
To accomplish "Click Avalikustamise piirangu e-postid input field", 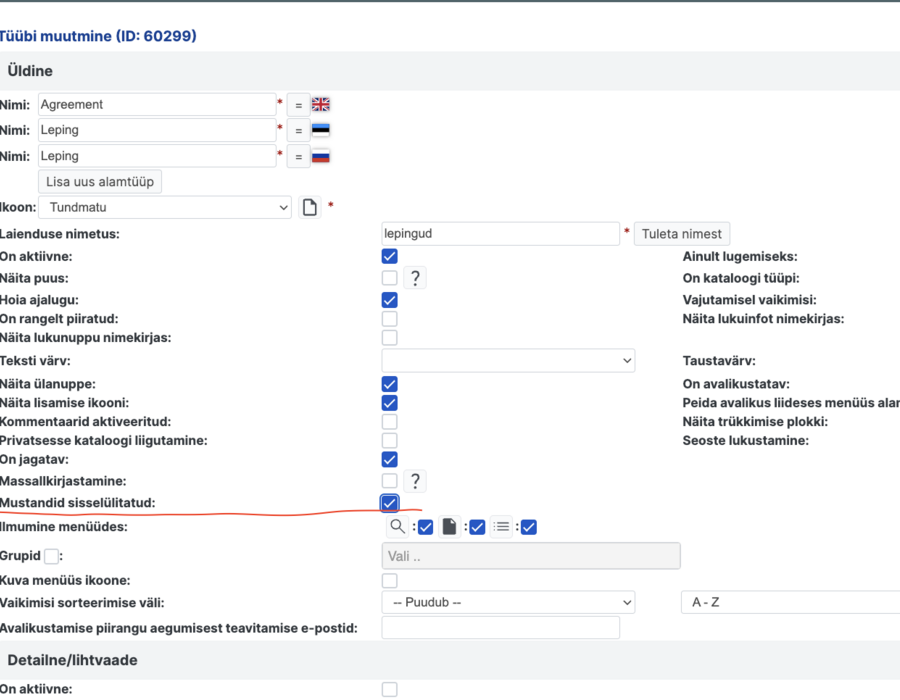I will point(501,628).
